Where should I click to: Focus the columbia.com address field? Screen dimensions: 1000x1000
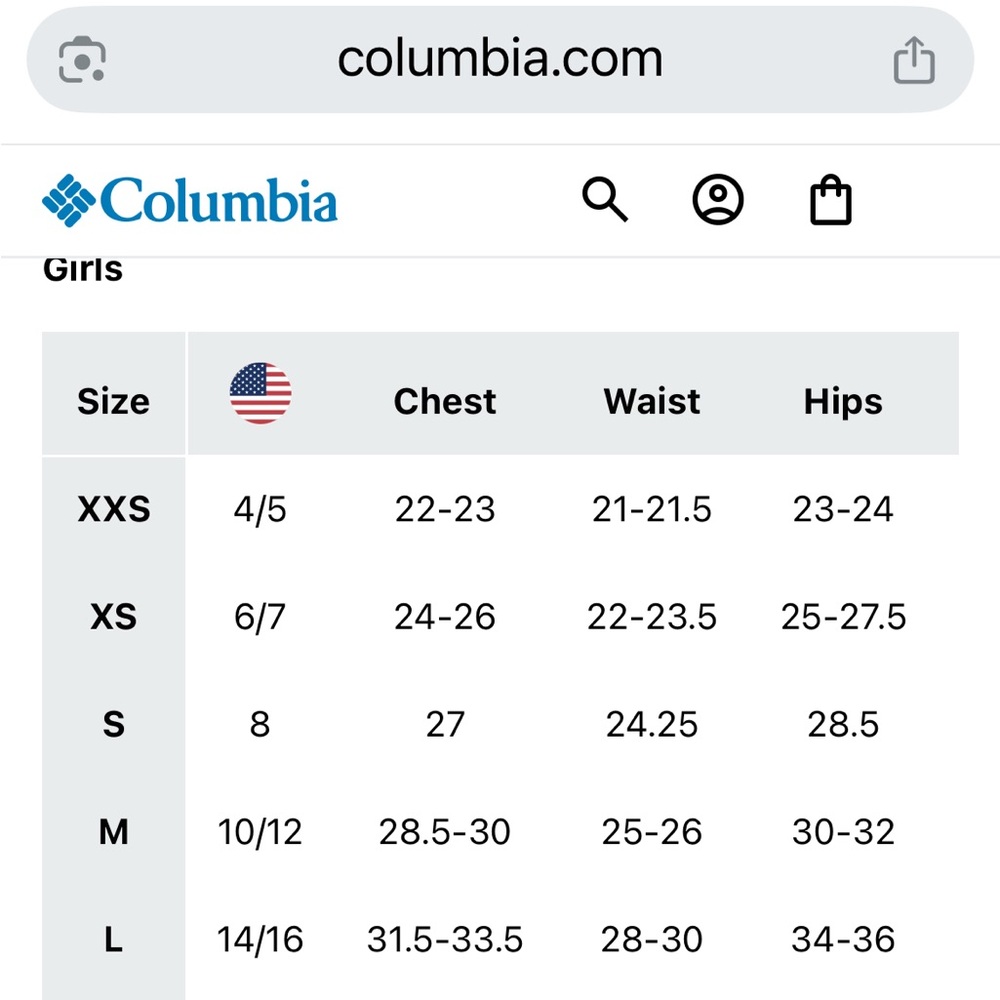(500, 58)
